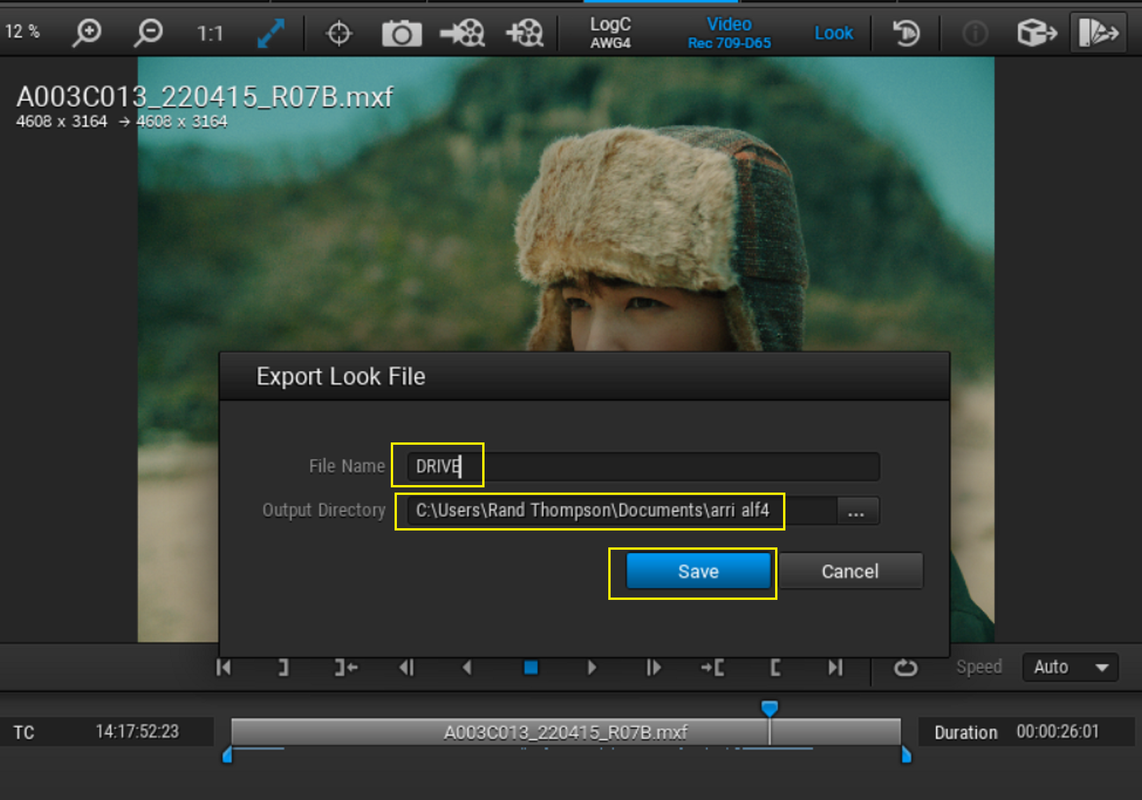Click the File Name input field
The image size is (1142, 800).
(x=643, y=466)
